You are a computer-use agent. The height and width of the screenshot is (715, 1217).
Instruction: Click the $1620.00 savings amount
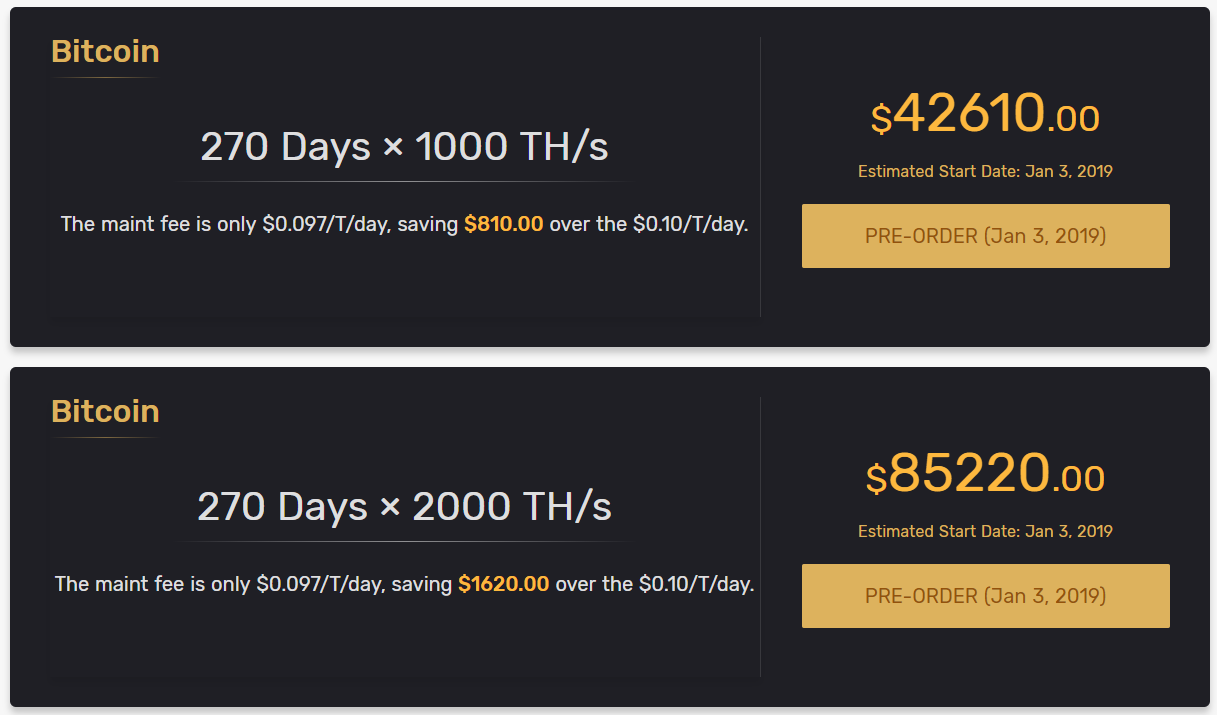coord(503,584)
